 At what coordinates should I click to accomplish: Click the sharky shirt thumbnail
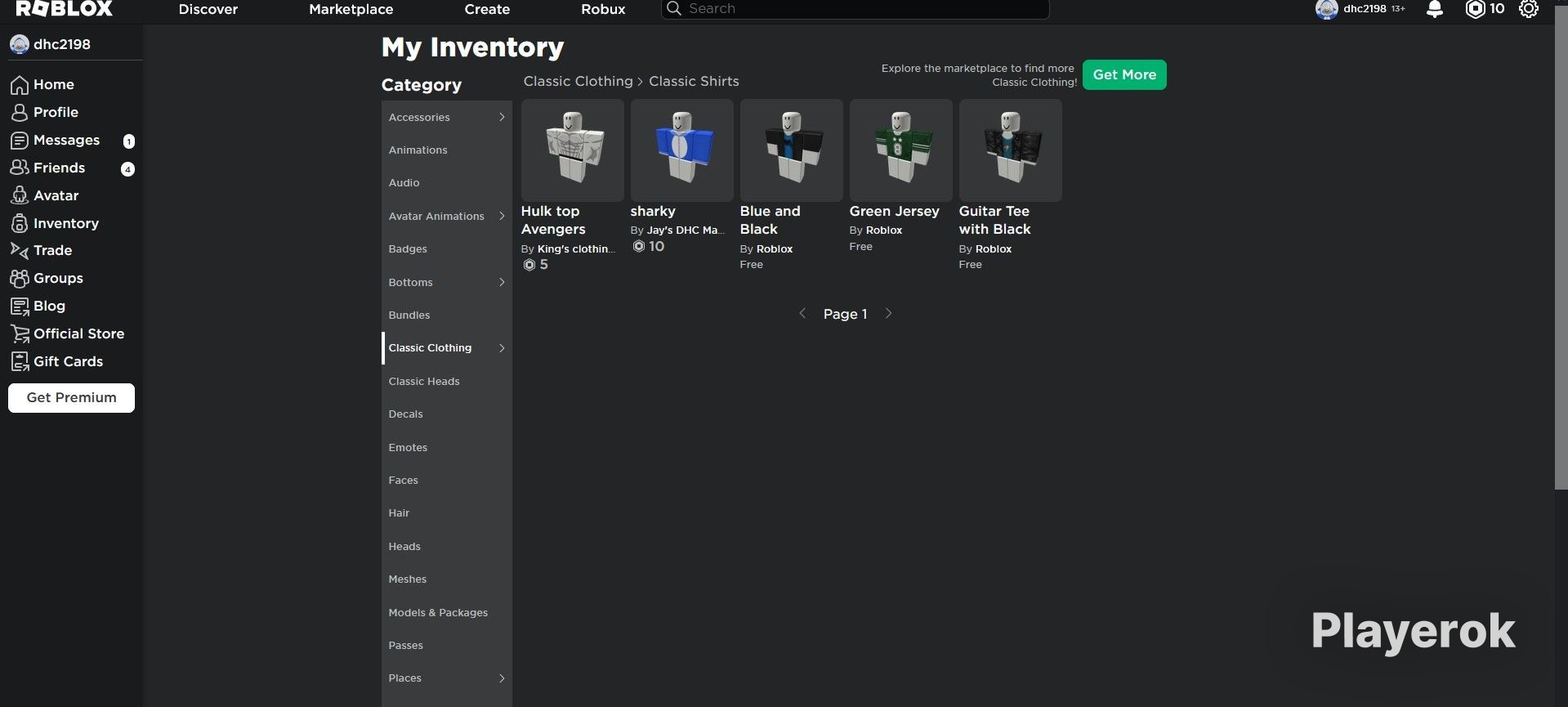(682, 150)
